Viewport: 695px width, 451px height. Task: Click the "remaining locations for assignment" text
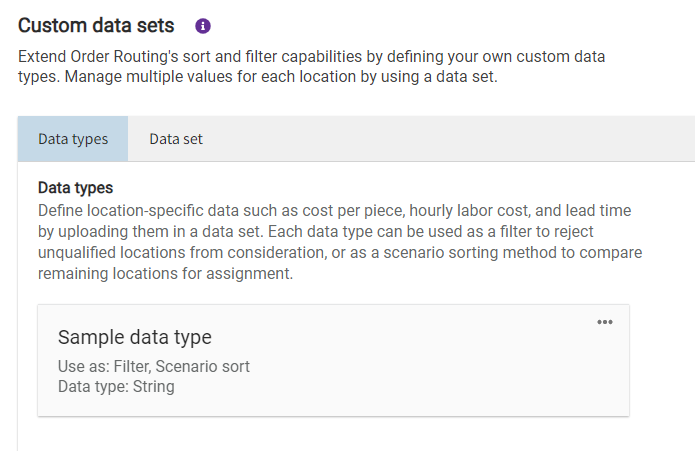tap(165, 273)
